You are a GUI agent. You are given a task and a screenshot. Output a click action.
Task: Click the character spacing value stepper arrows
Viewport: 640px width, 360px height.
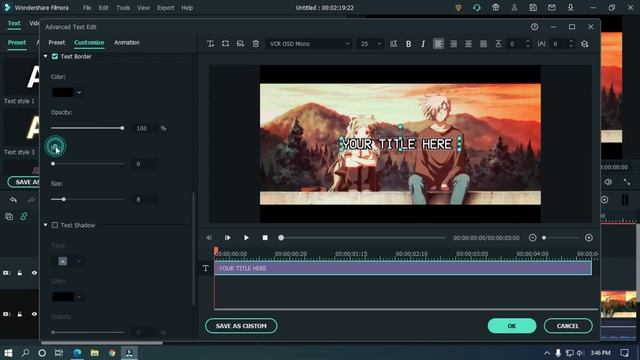571,44
